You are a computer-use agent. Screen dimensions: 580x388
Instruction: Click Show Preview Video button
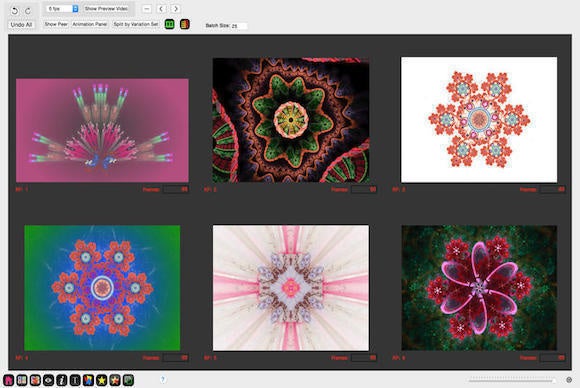(106, 9)
